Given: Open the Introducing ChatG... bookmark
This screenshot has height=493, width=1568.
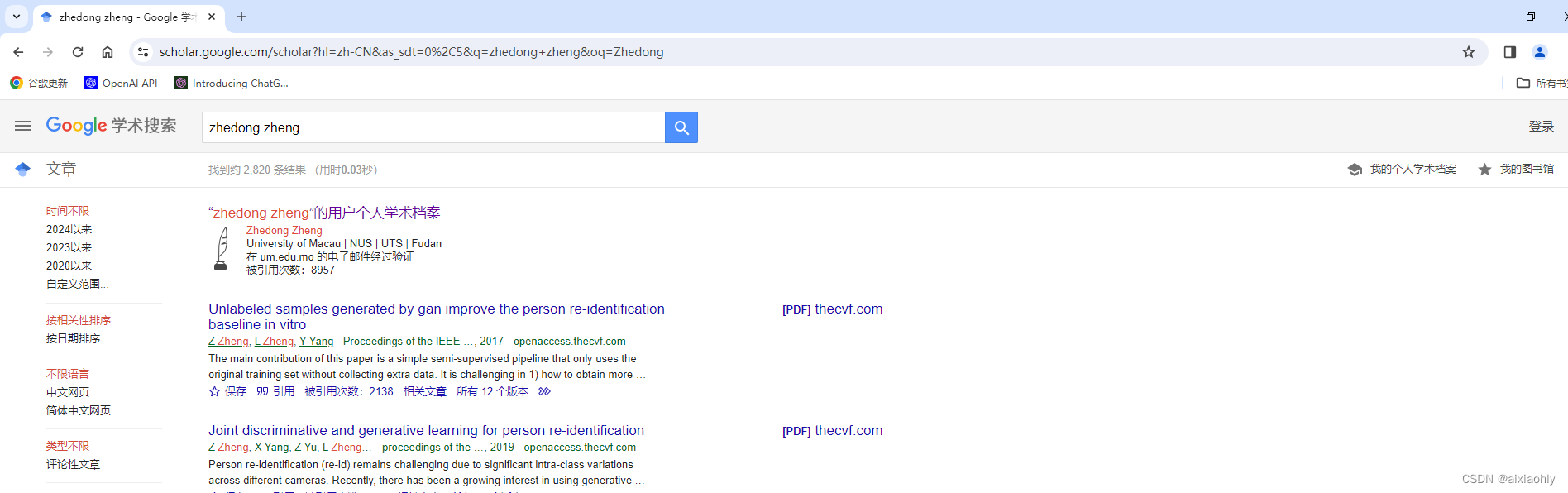Looking at the screenshot, I should point(232,83).
